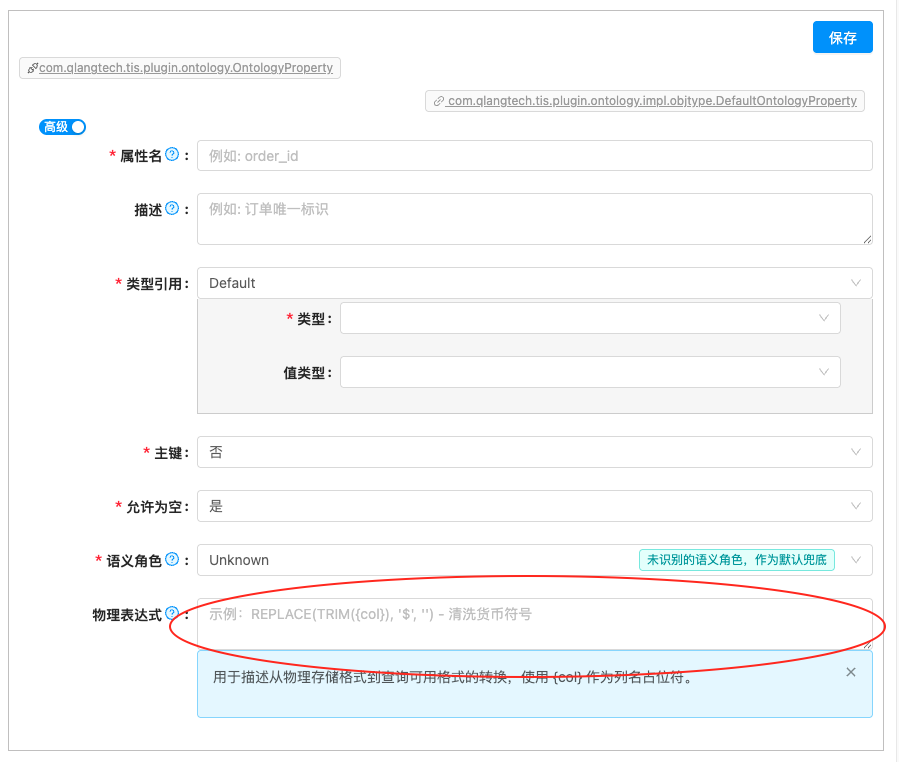
Task: Open the 主键 dropdown showing 否
Action: [x=534, y=452]
